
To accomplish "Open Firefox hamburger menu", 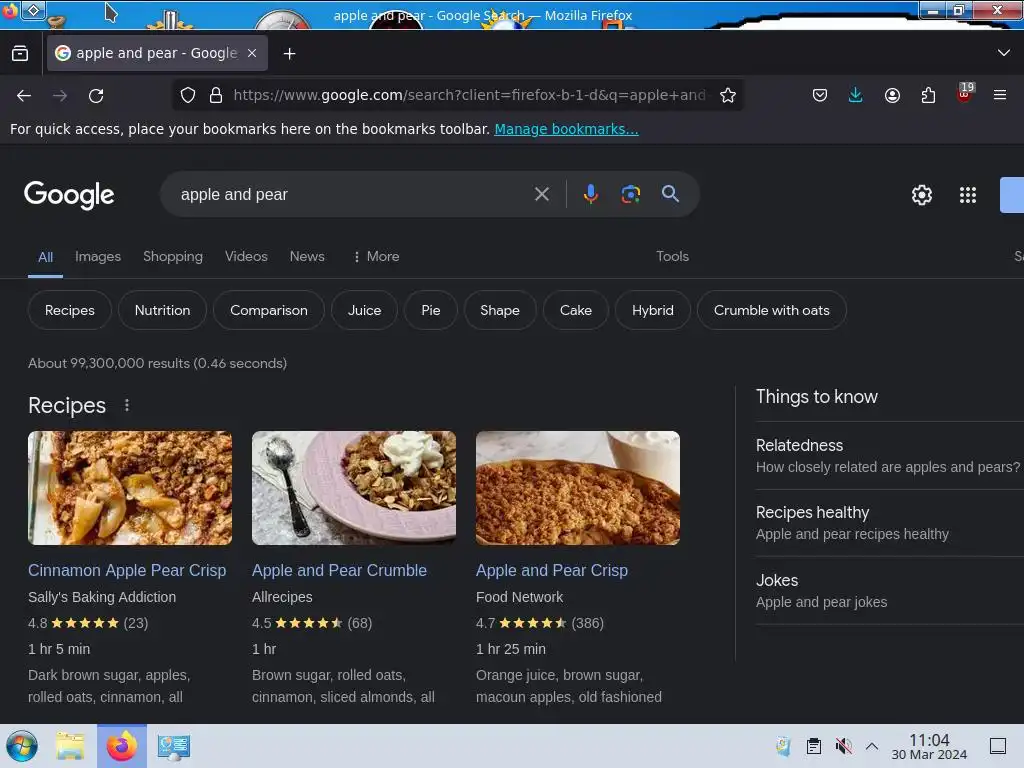I will (x=999, y=95).
